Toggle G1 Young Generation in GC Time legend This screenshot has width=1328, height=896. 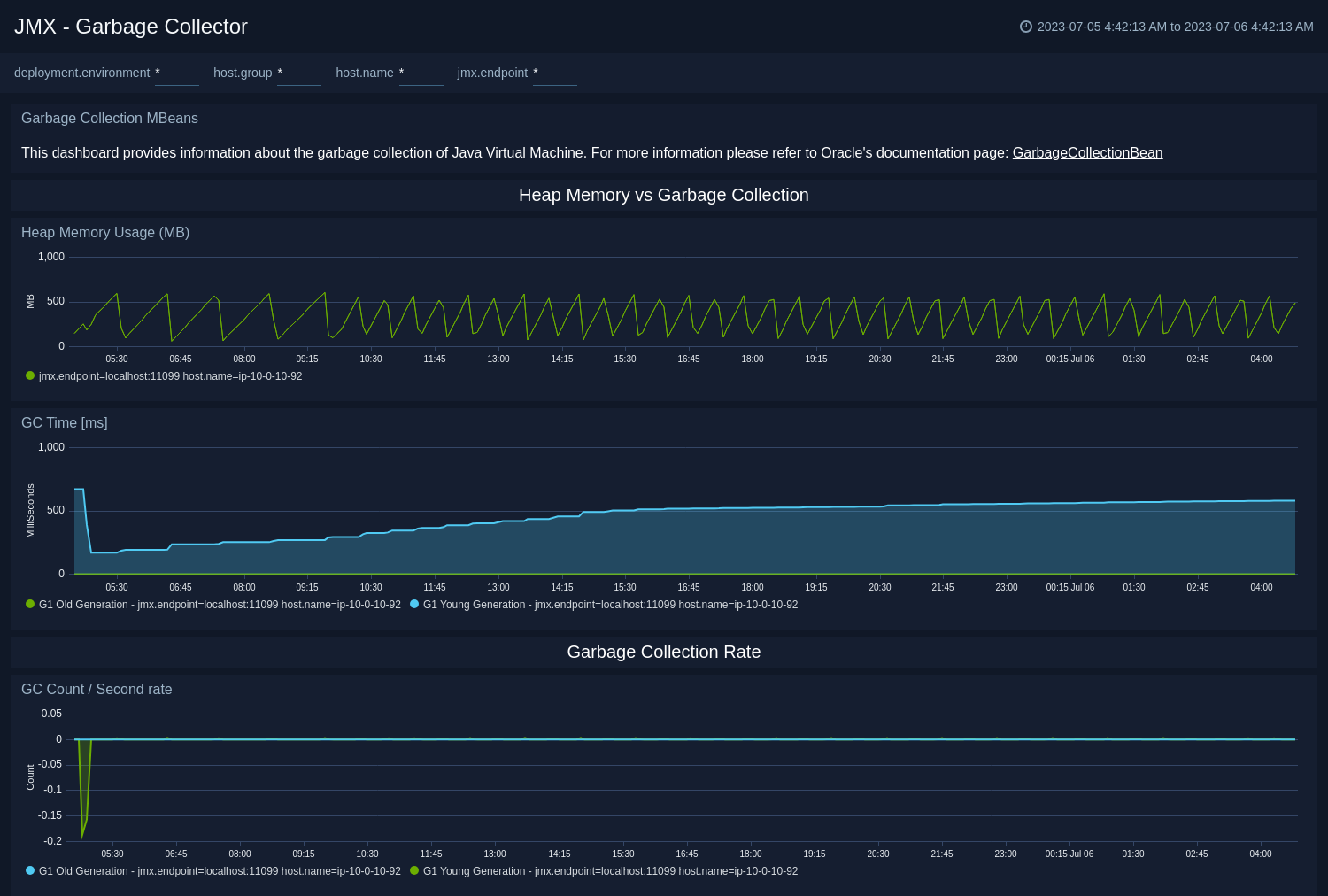[604, 605]
